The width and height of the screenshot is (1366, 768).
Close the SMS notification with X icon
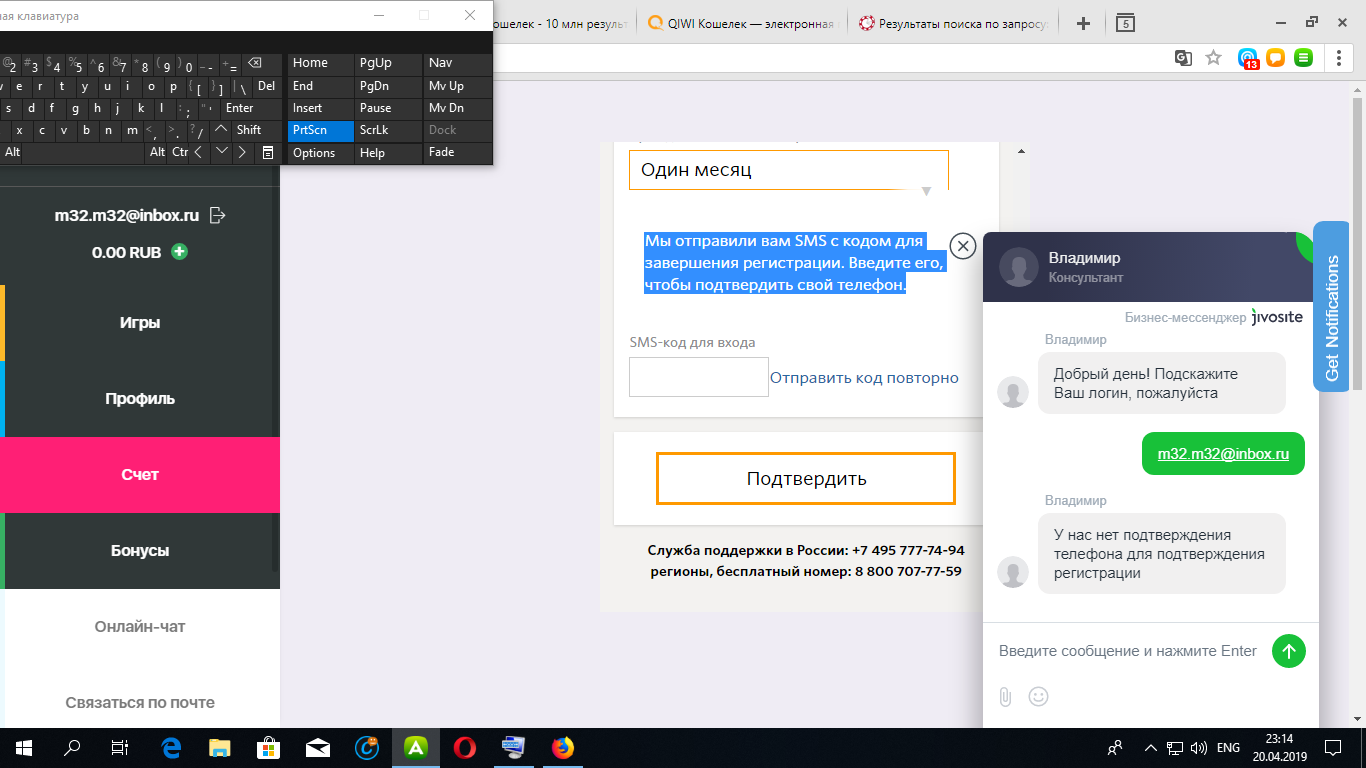962,246
